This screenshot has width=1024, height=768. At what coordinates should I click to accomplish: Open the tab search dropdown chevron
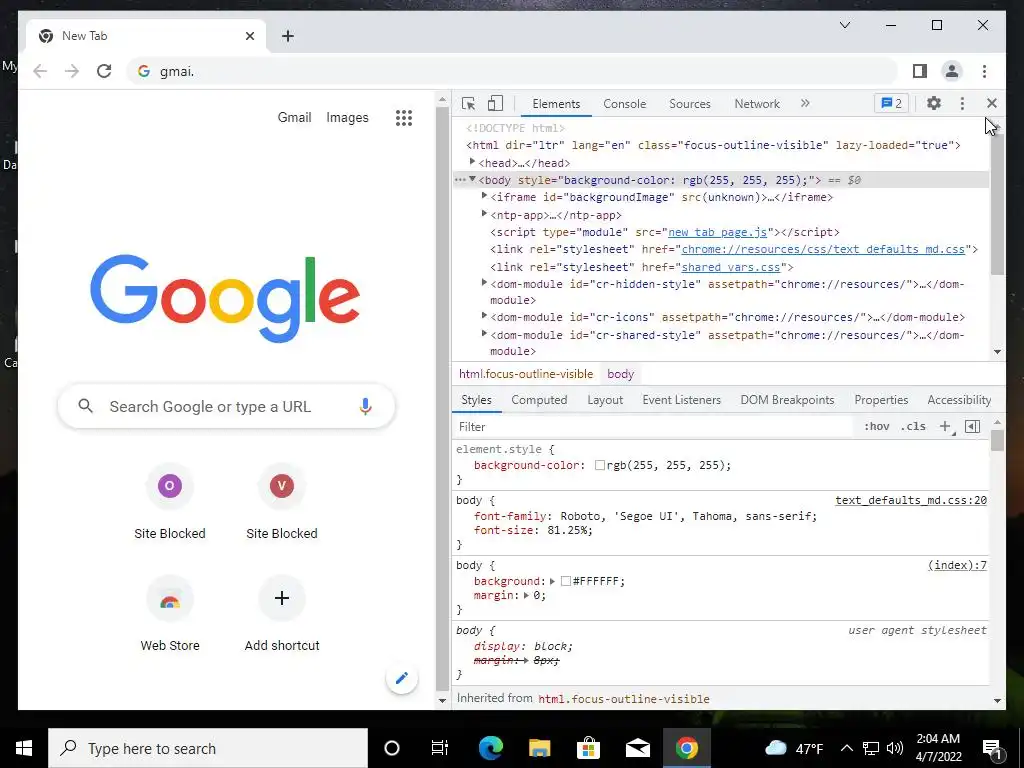point(844,25)
